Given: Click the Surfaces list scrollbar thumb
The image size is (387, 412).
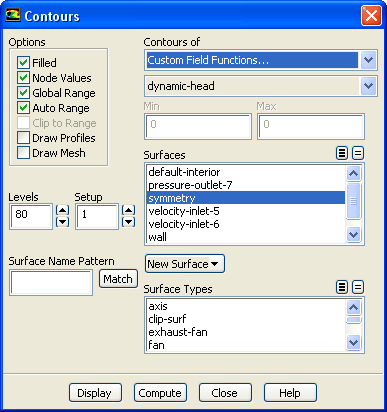Looking at the screenshot, I should [353, 201].
